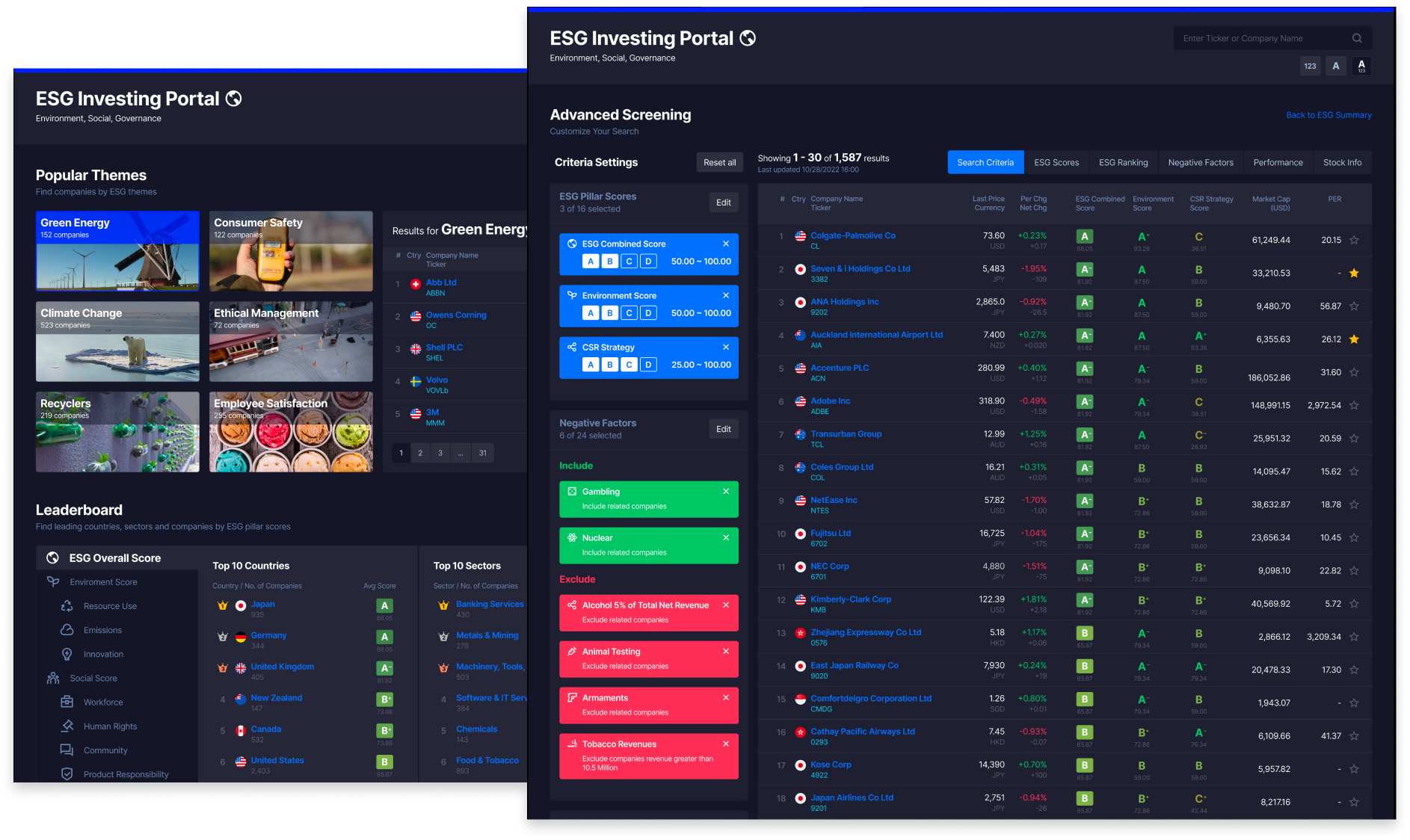1410x840 pixels.
Task: Open the Negative Factors tab
Action: (1200, 162)
